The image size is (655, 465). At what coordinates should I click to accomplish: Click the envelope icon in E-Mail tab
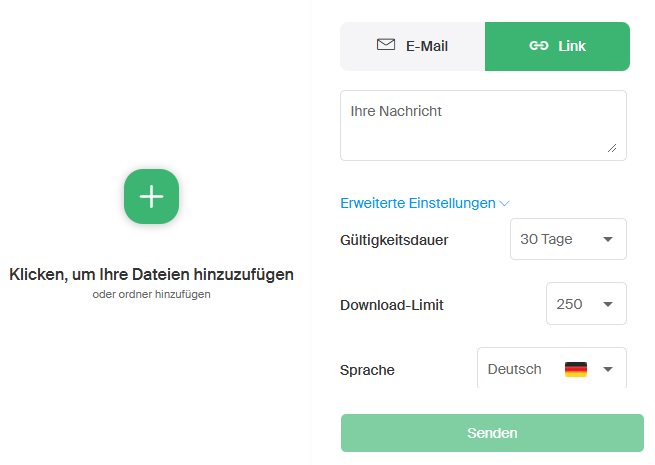pyautogui.click(x=385, y=45)
